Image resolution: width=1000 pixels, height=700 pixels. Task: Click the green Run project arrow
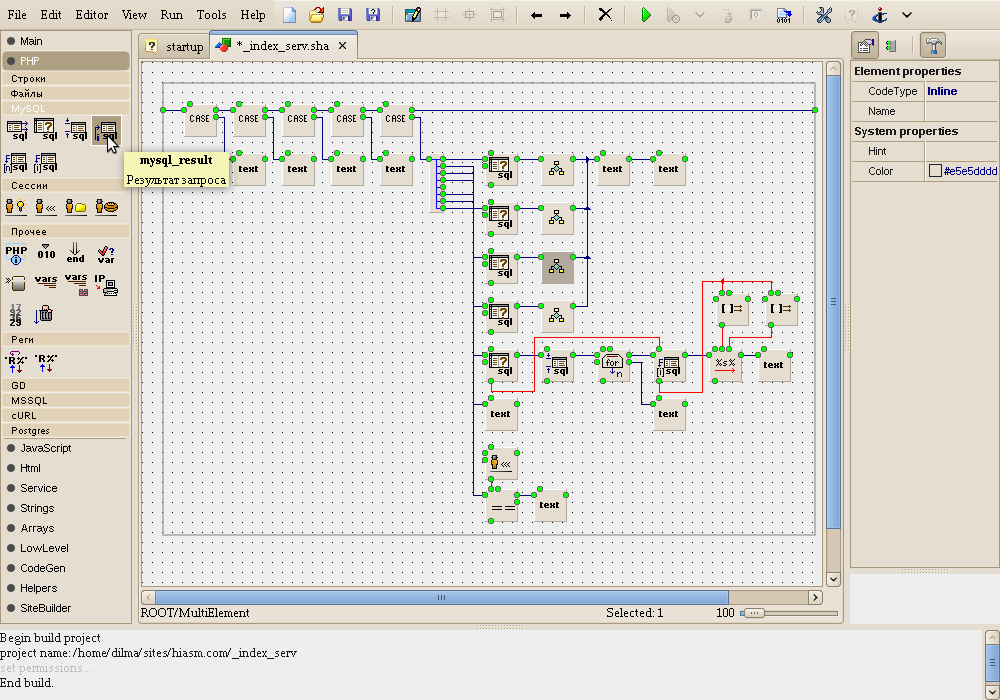646,15
